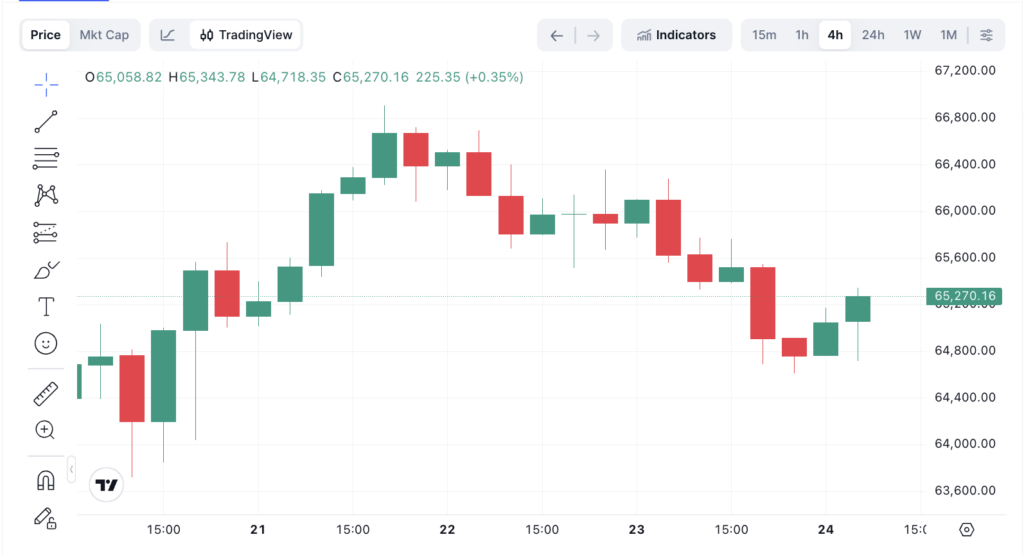Toggle magnet mode on
1024x555 pixels.
coord(46,481)
